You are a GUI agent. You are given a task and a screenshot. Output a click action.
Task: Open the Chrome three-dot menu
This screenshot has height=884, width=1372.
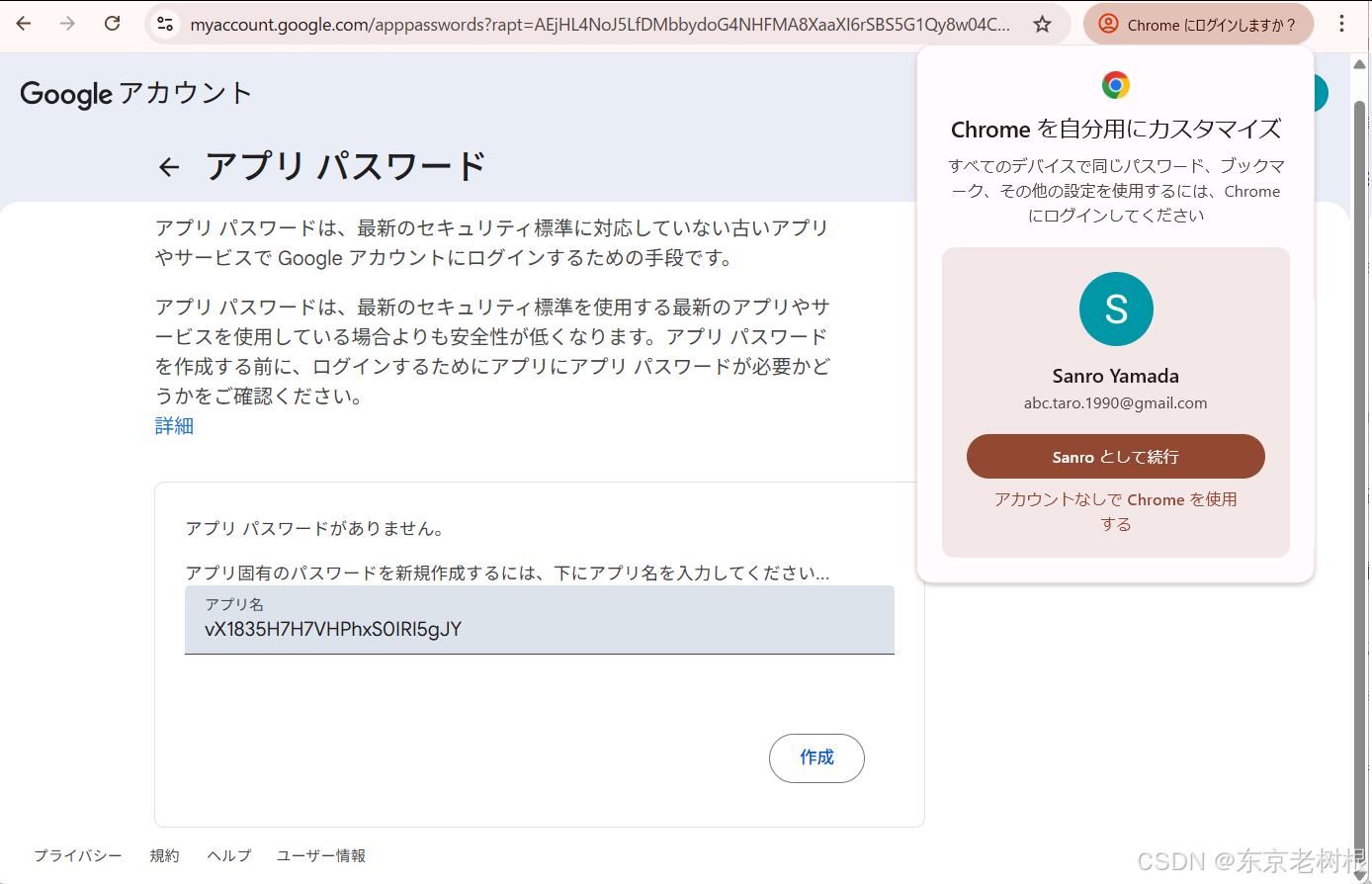[x=1341, y=24]
